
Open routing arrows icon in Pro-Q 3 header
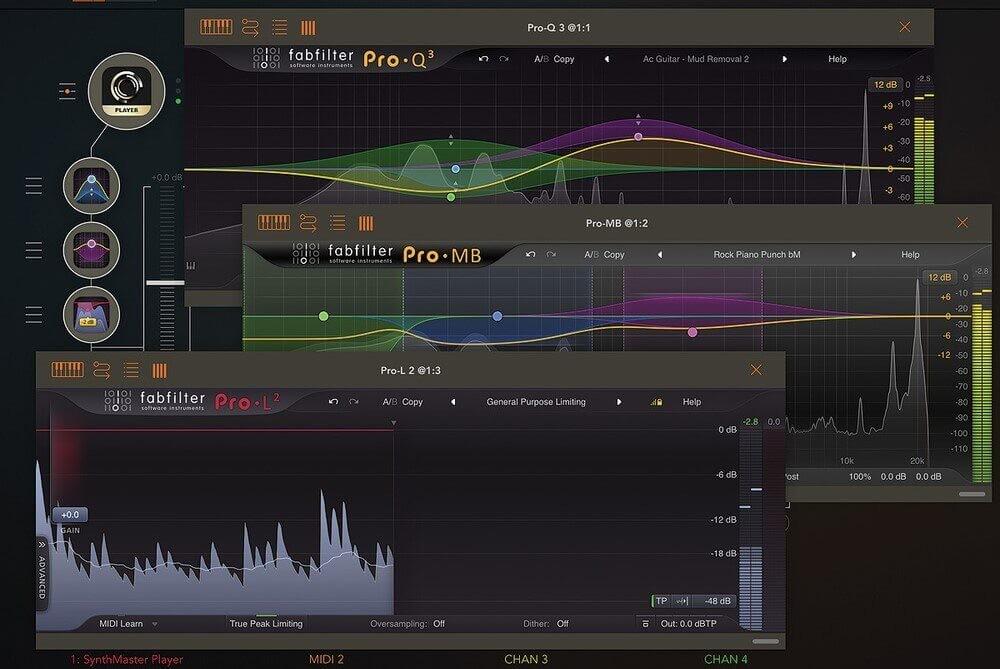pyautogui.click(x=251, y=27)
